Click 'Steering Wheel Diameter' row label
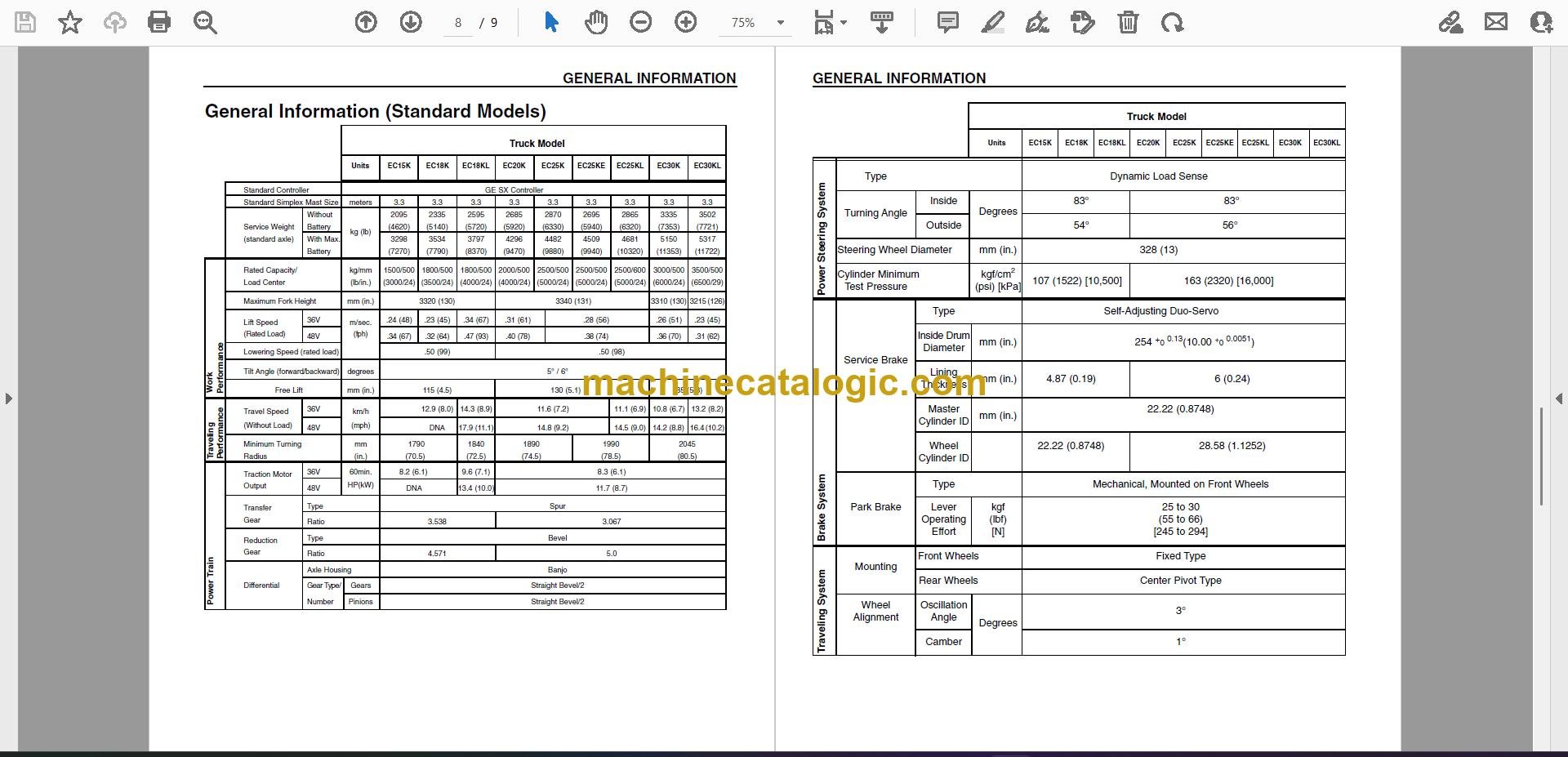 click(894, 250)
